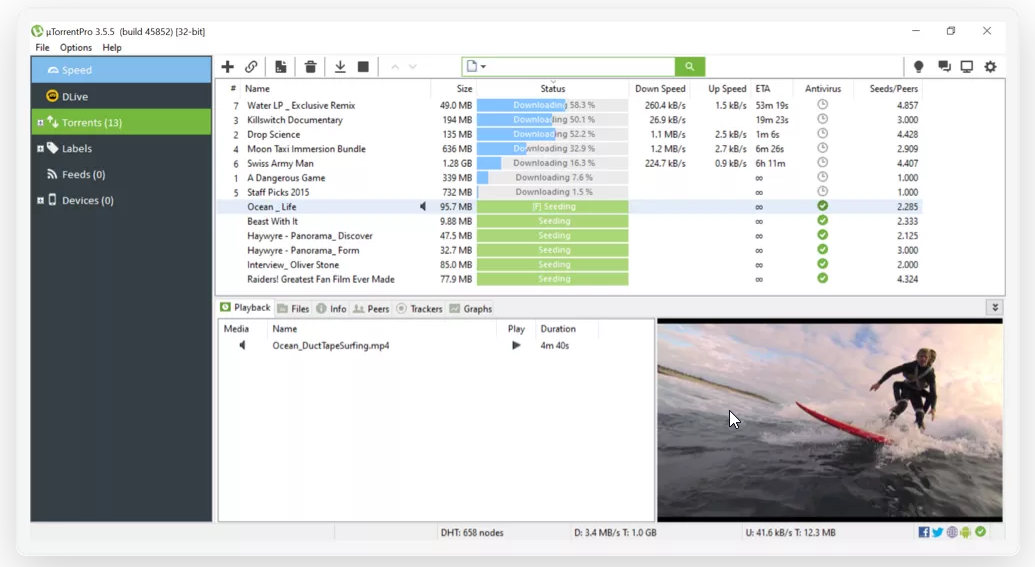
Task: Expand the Labels sidebar section
Action: tap(40, 149)
